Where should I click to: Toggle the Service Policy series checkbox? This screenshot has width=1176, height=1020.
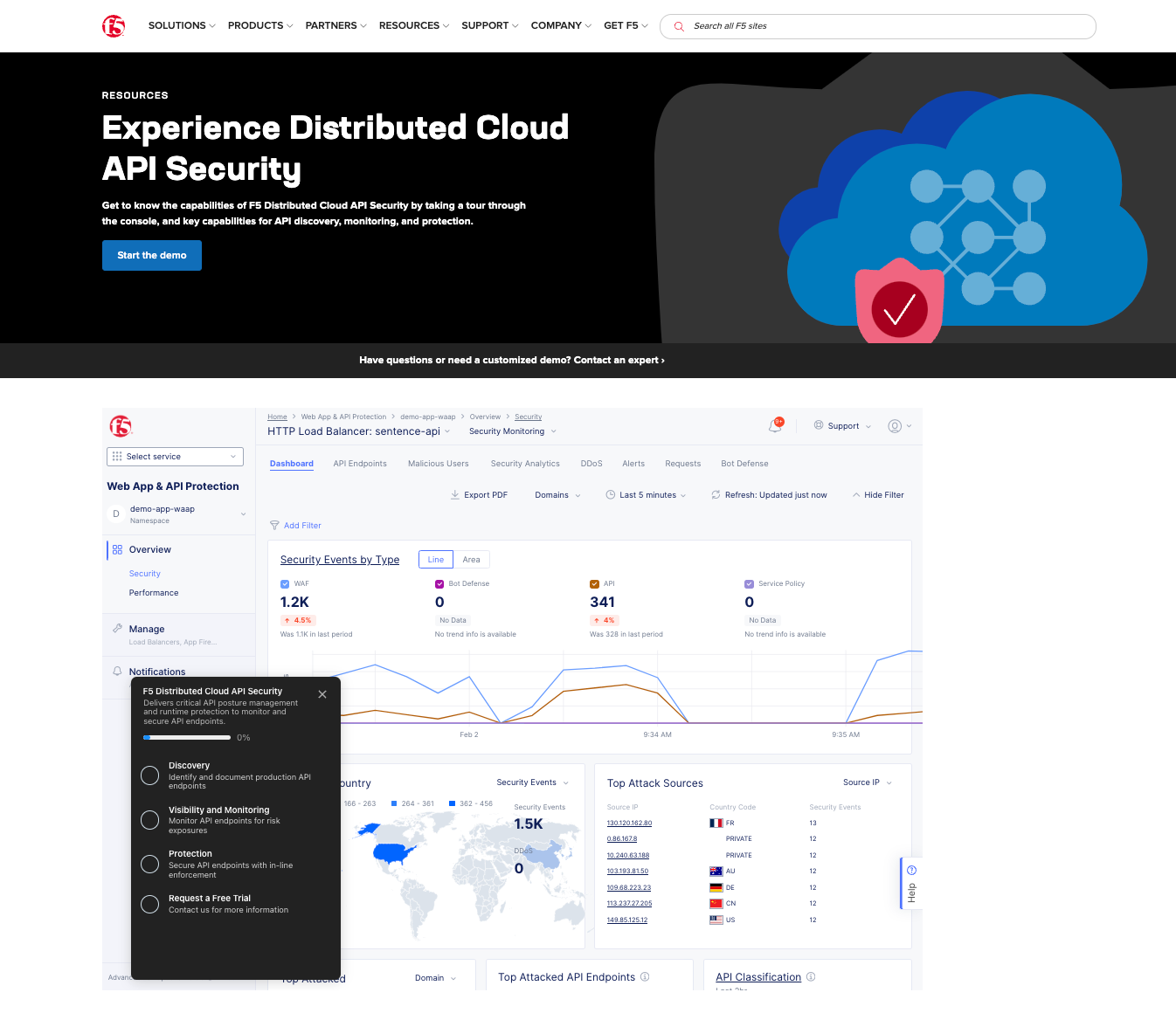(x=749, y=584)
